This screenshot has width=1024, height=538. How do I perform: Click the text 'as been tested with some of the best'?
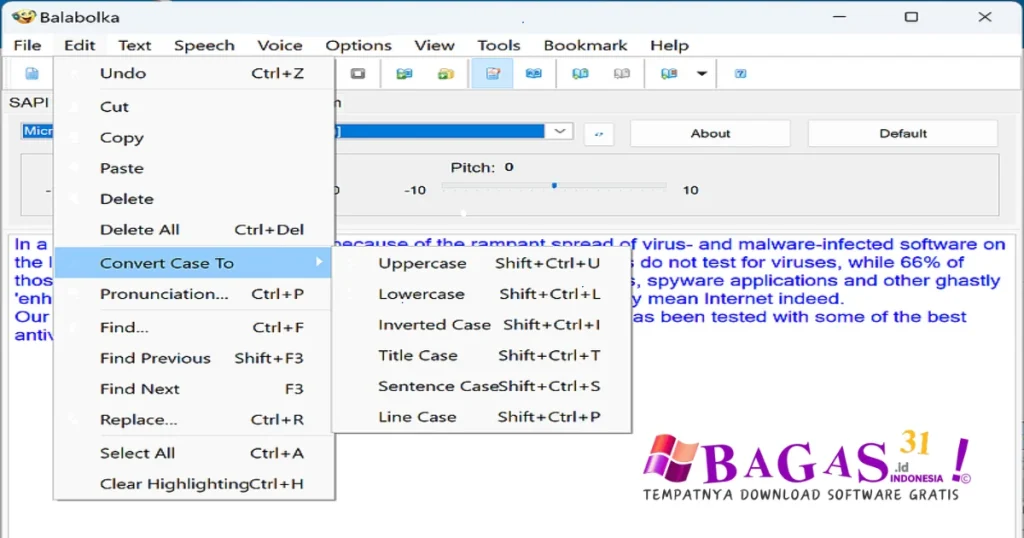799,317
